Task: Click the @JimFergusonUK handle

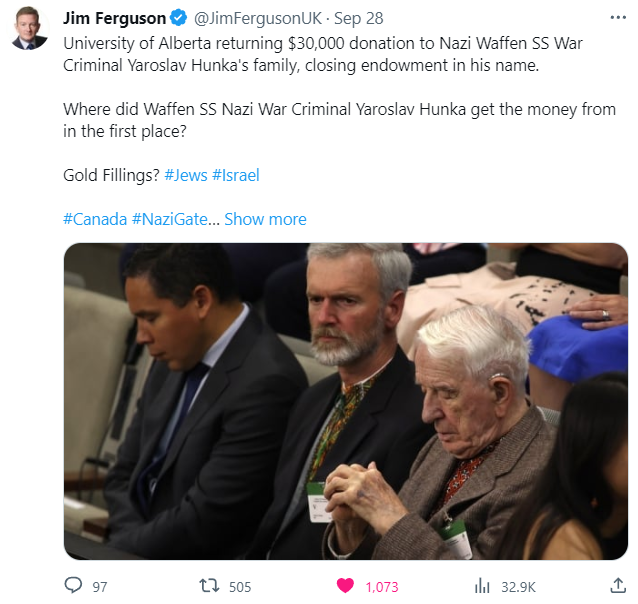Action: click(258, 18)
